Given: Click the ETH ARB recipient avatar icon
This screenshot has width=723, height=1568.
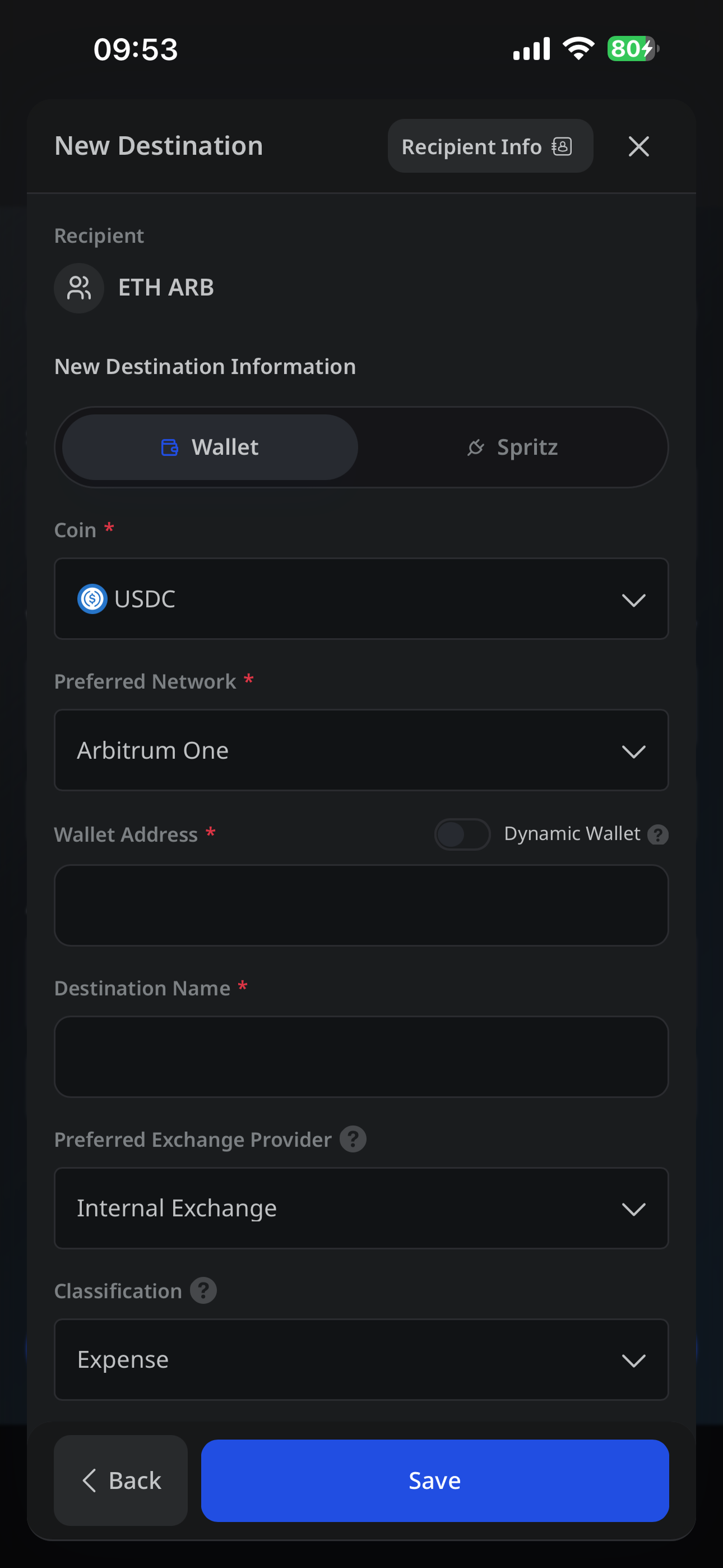Looking at the screenshot, I should pos(79,288).
